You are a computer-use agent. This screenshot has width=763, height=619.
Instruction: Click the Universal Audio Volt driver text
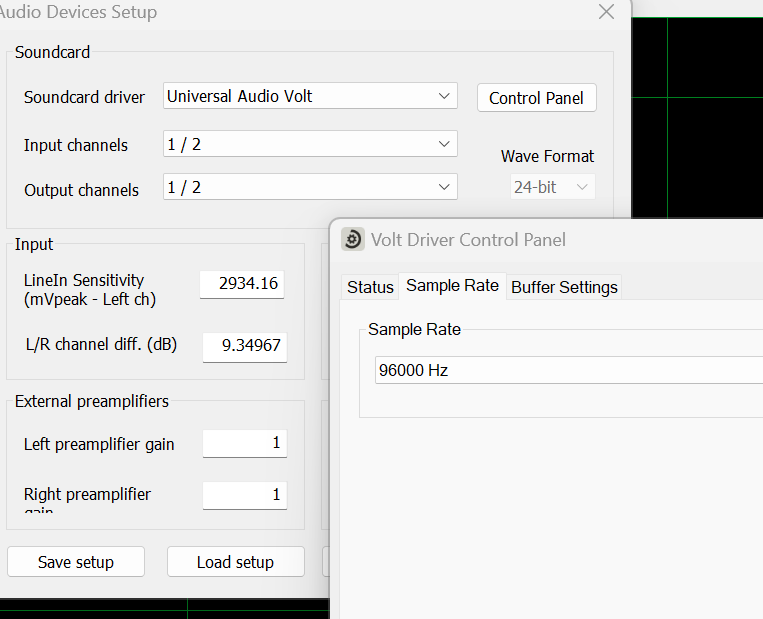point(239,96)
